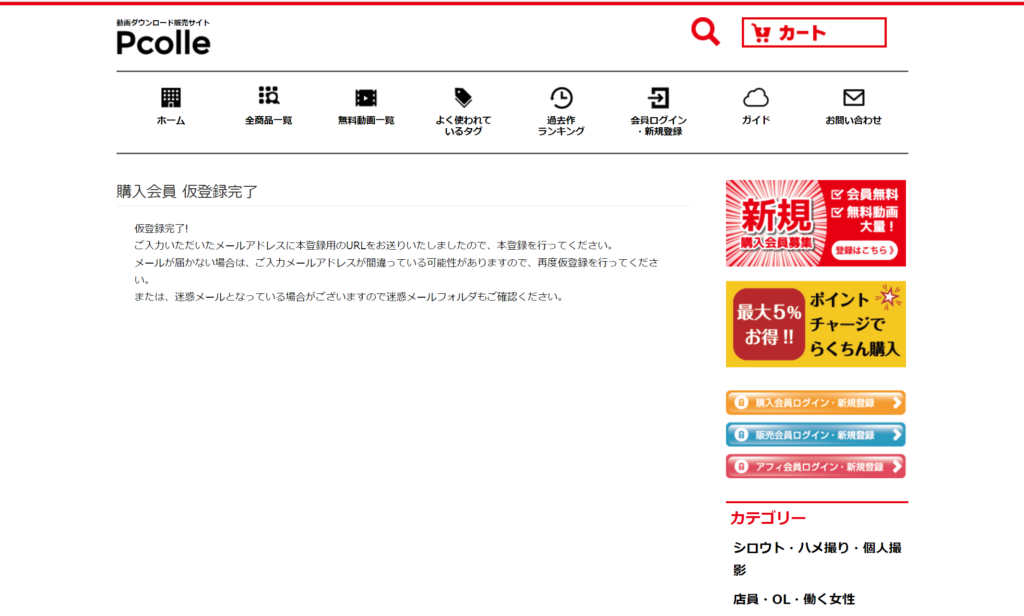This screenshot has height=616, width=1024.
Task: Click the red search magnifier icon
Action: (705, 32)
